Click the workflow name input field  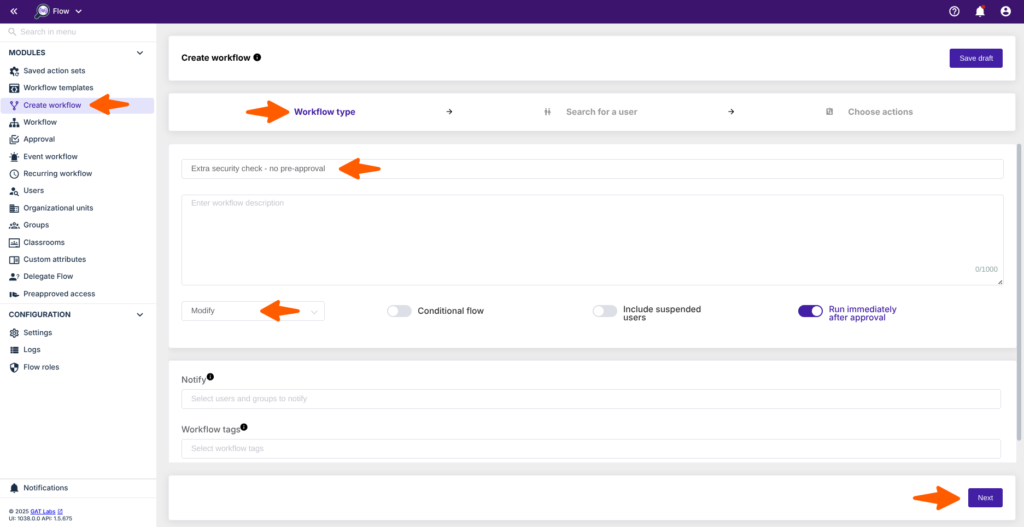(592, 168)
